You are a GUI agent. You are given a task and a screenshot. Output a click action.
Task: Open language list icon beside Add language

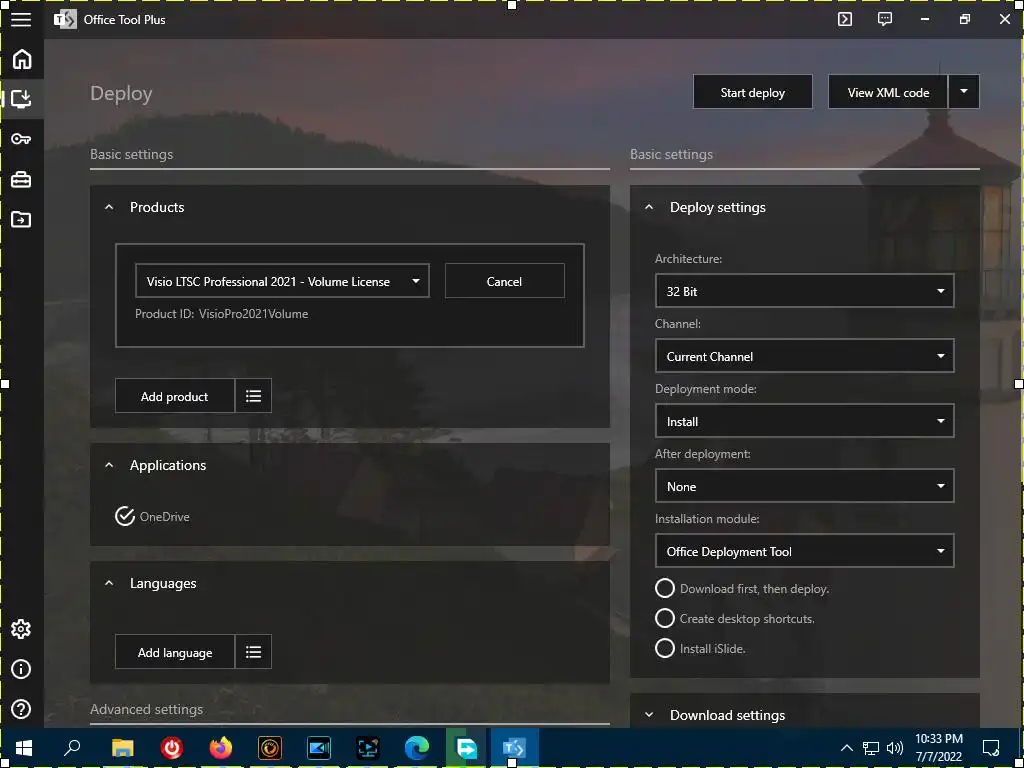tap(253, 652)
